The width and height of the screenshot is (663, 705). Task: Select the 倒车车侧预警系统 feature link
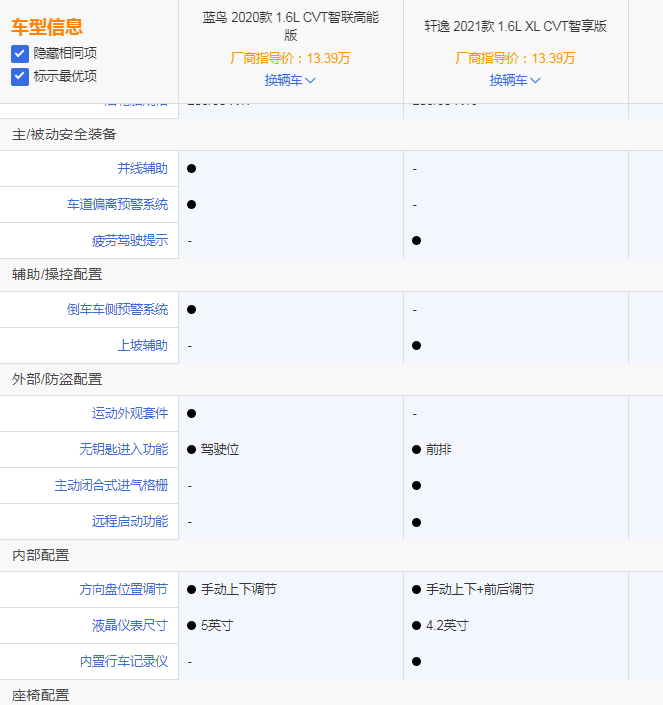(117, 310)
